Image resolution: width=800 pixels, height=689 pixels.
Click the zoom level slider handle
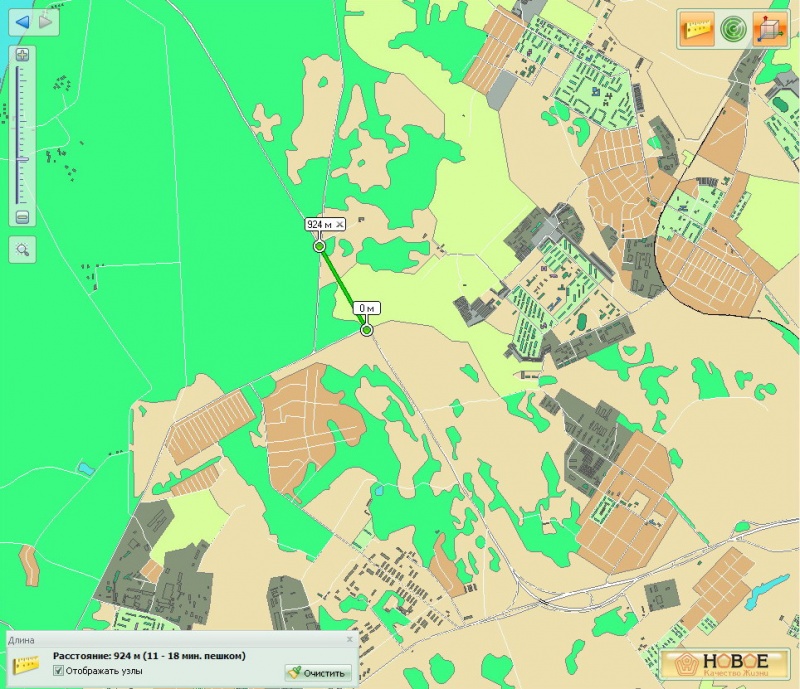[22, 158]
